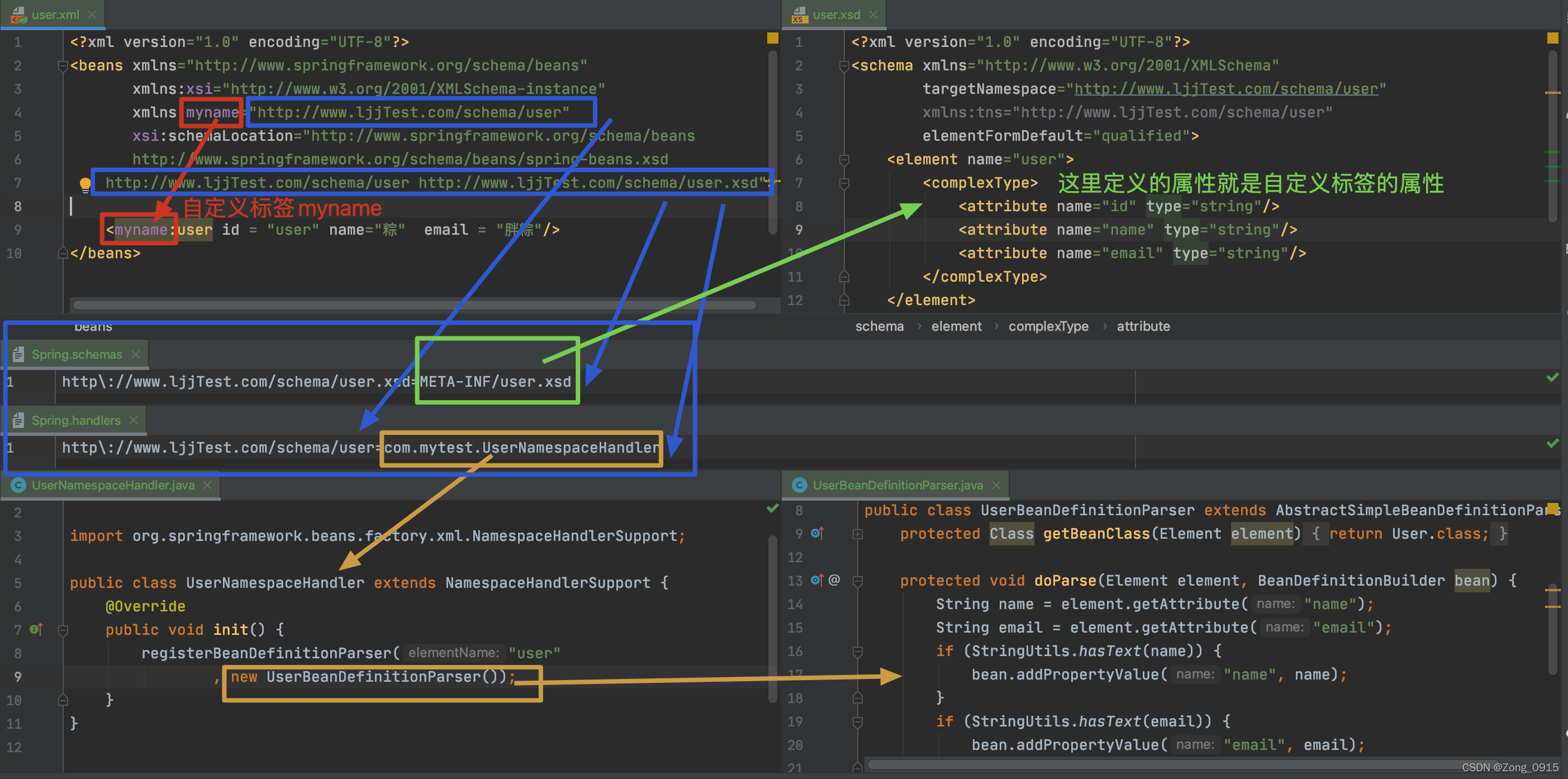Click the override marker next to getBeanClass
This screenshot has width=1568, height=779.
817,533
